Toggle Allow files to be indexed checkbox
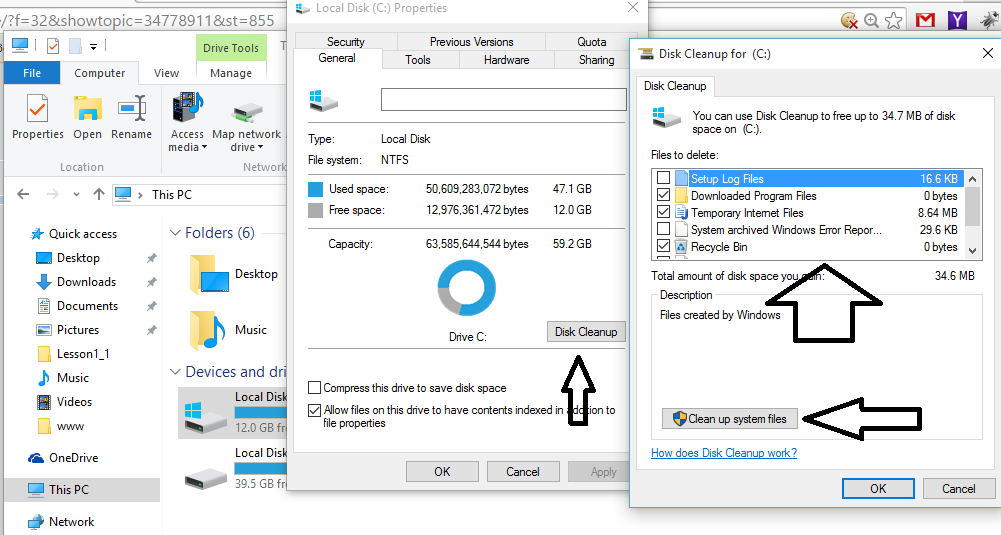This screenshot has height=535, width=1001. click(x=314, y=410)
